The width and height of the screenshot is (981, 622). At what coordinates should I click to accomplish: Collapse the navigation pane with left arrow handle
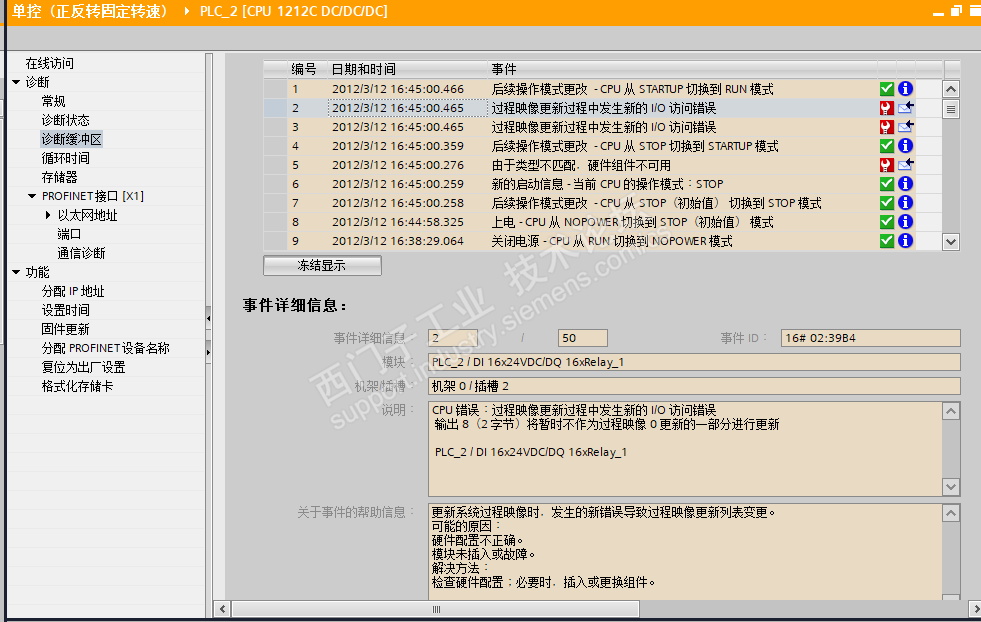(208, 319)
